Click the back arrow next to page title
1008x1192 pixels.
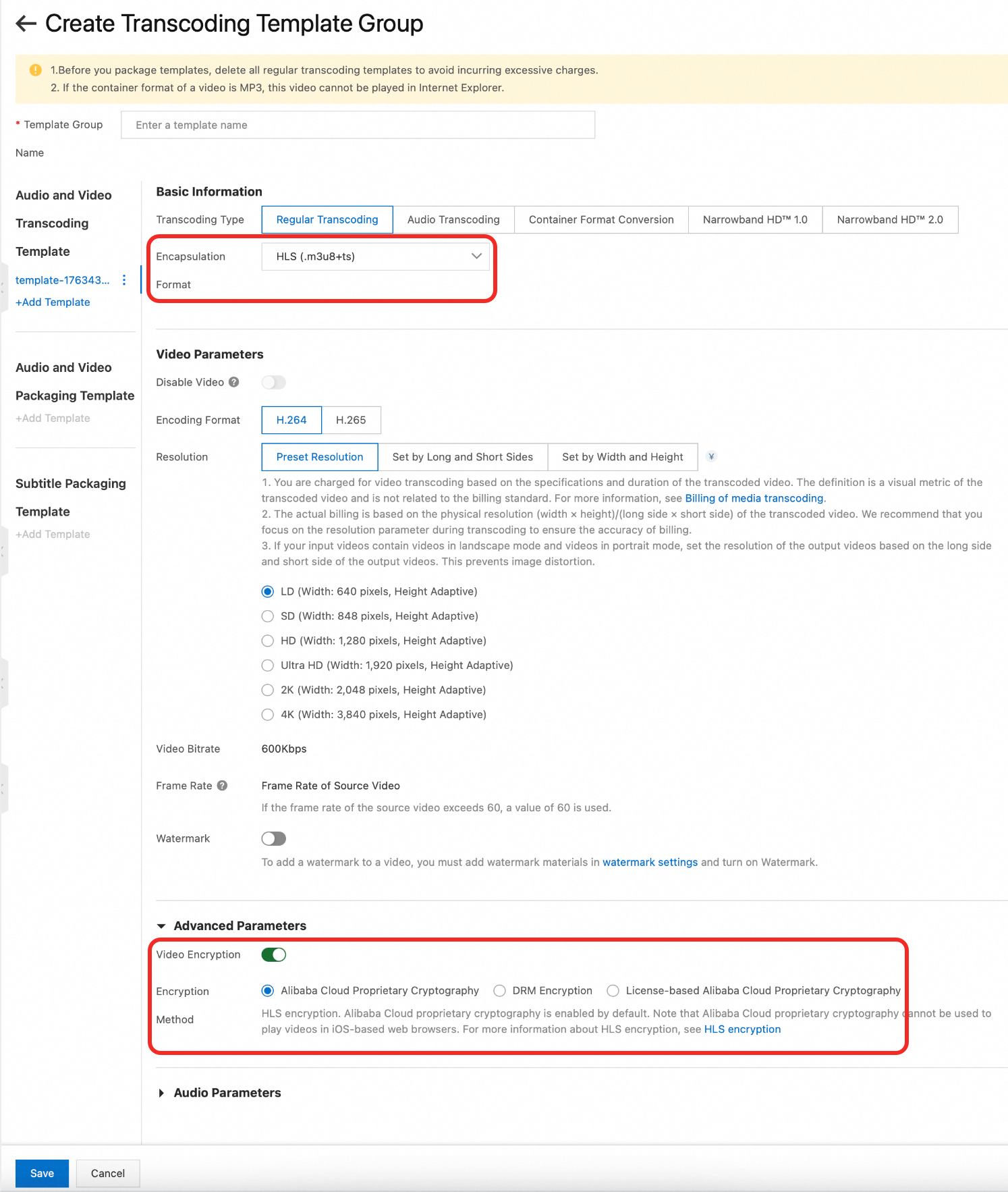[26, 24]
